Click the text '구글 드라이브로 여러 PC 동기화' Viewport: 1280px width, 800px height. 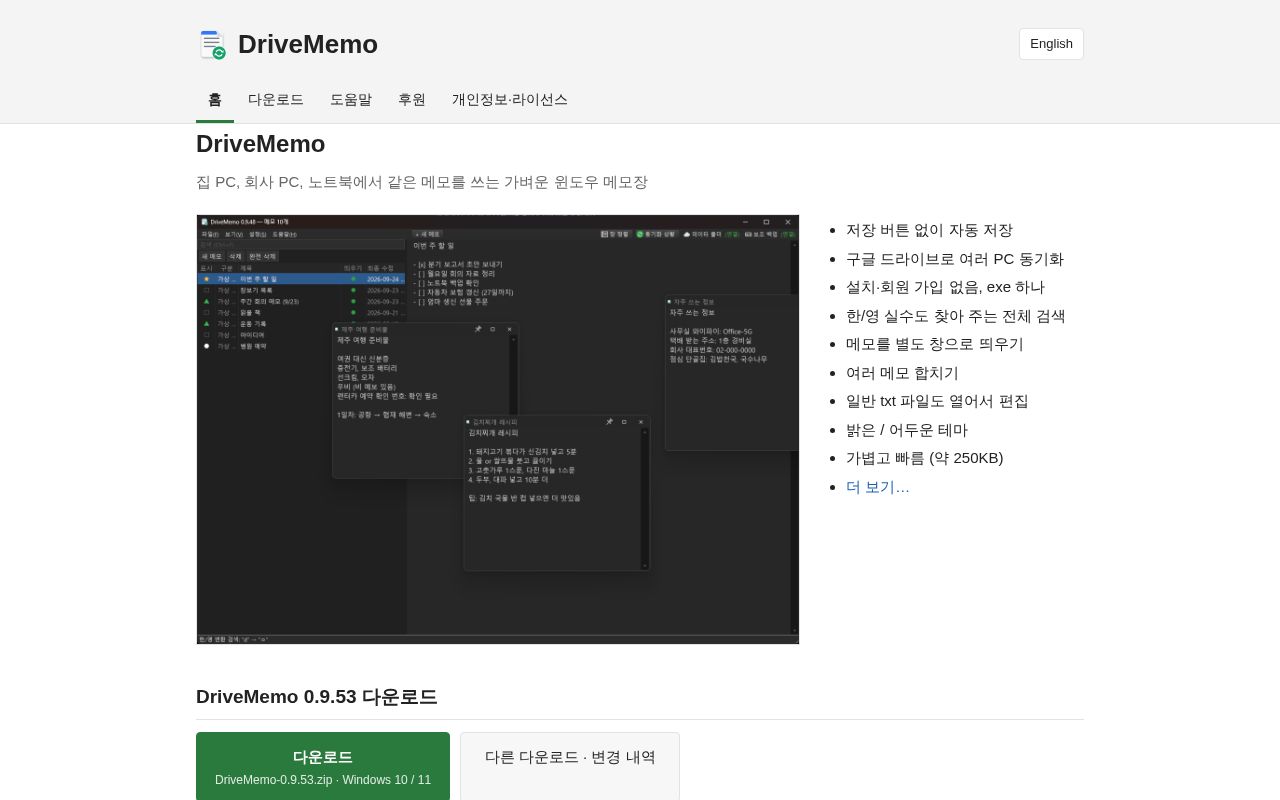pyautogui.click(x=955, y=259)
